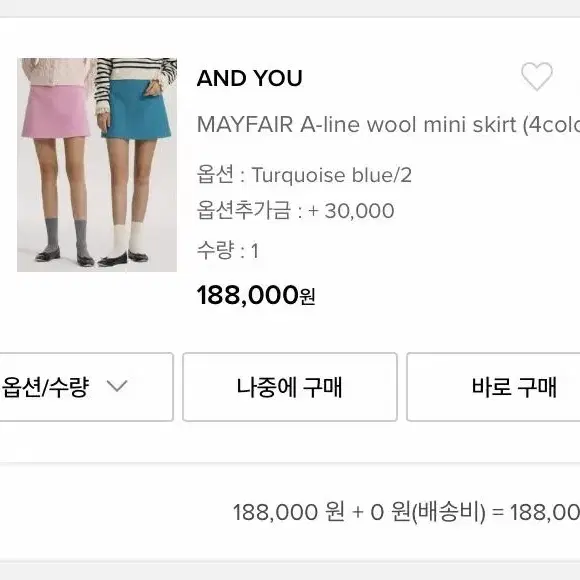This screenshot has width=580, height=580.
Task: Click the gray socks in product photo
Action: (68, 235)
